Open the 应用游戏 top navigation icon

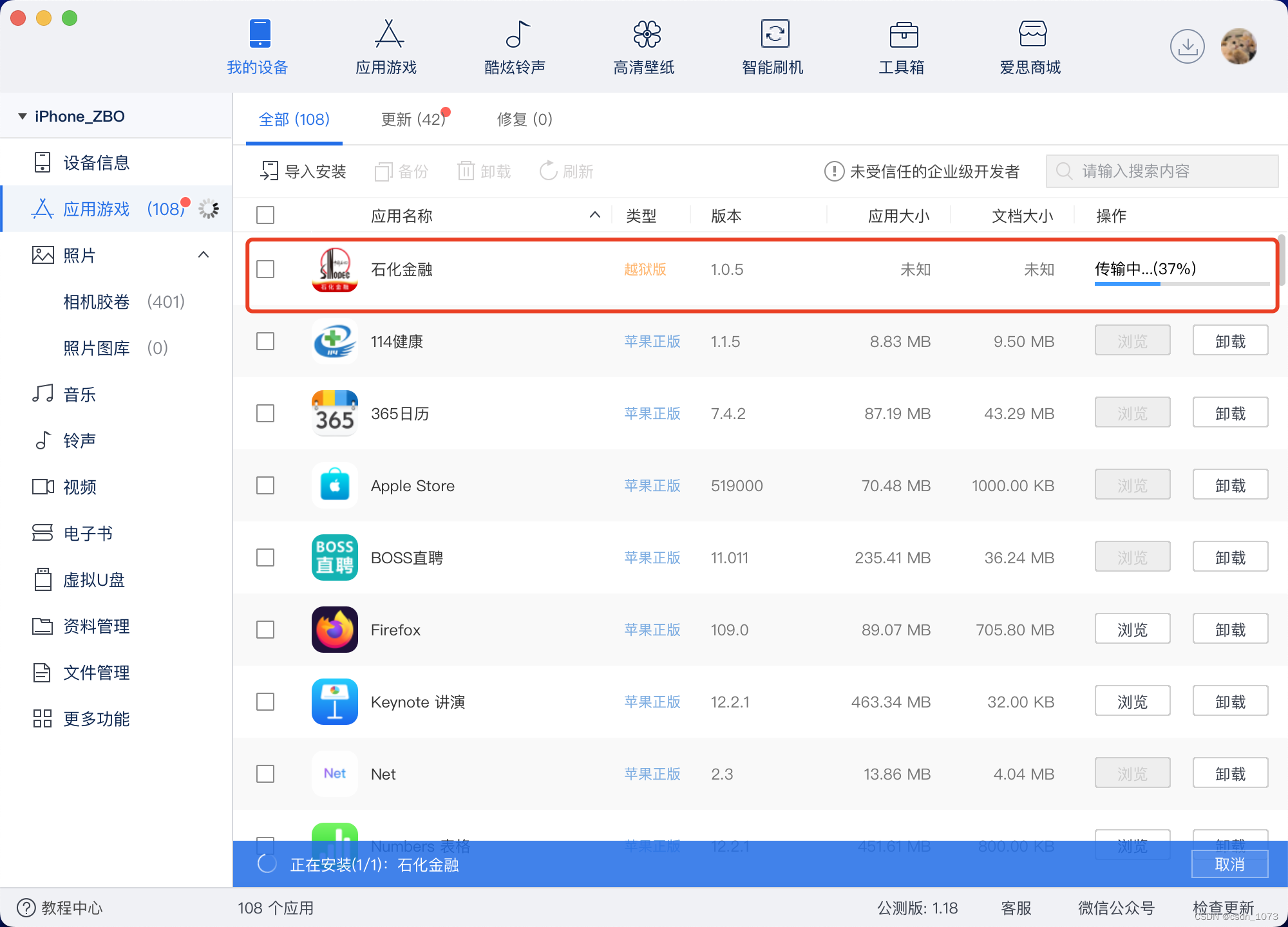389,33
